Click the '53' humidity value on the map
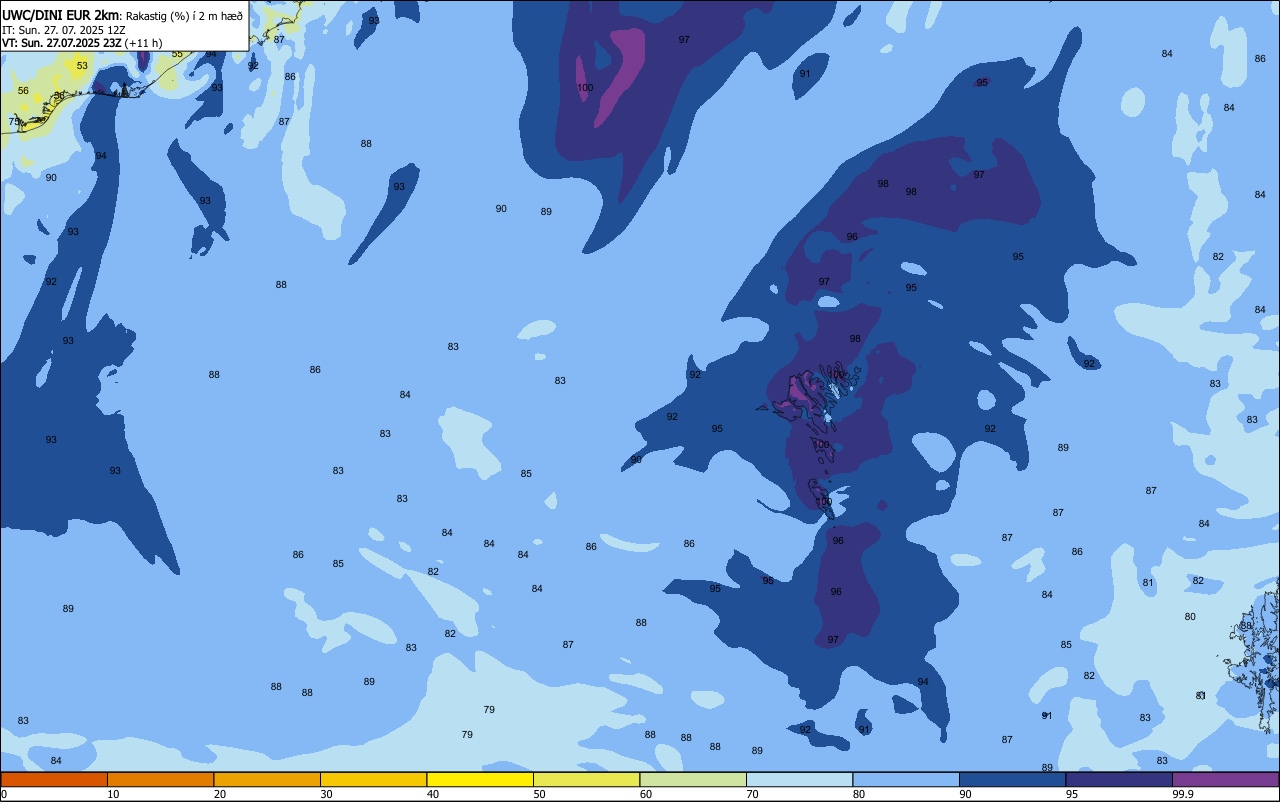This screenshot has height=802, width=1280. [82, 66]
